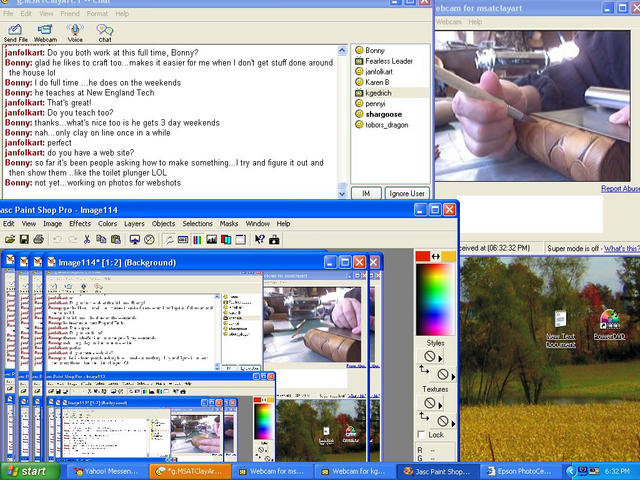Image resolution: width=640 pixels, height=480 pixels.
Task: Click the grayed Redo icon
Action: click(x=72, y=240)
